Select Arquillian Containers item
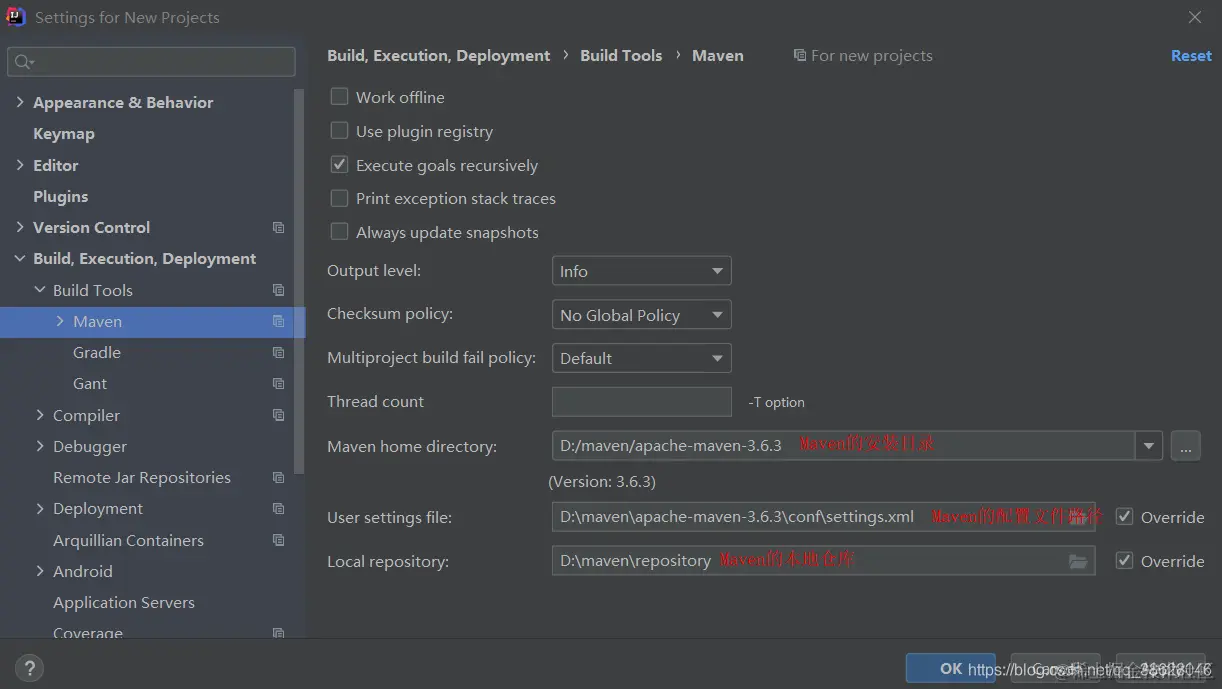The width and height of the screenshot is (1222, 689). tap(128, 540)
